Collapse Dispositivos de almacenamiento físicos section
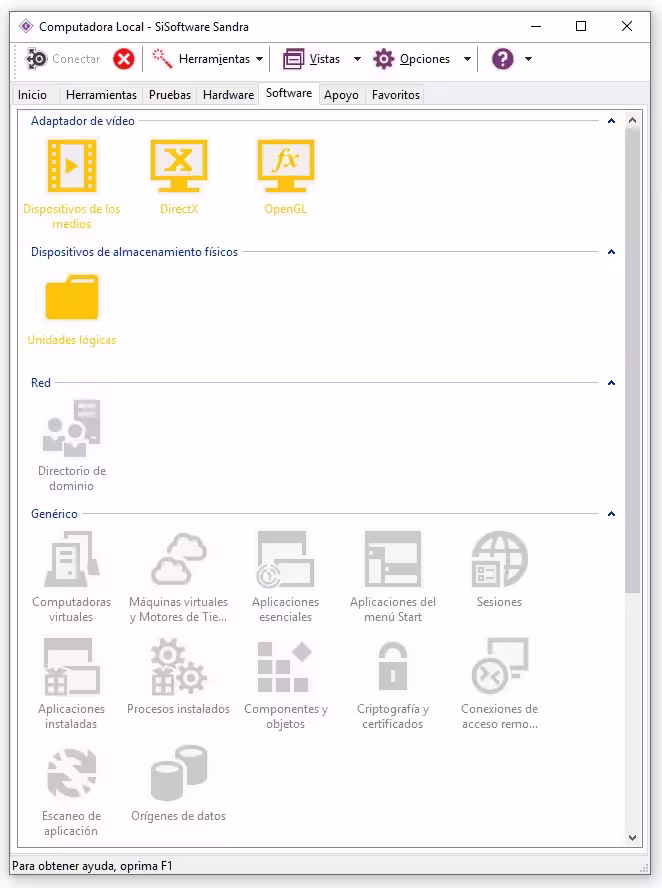This screenshot has height=888, width=662. [612, 251]
